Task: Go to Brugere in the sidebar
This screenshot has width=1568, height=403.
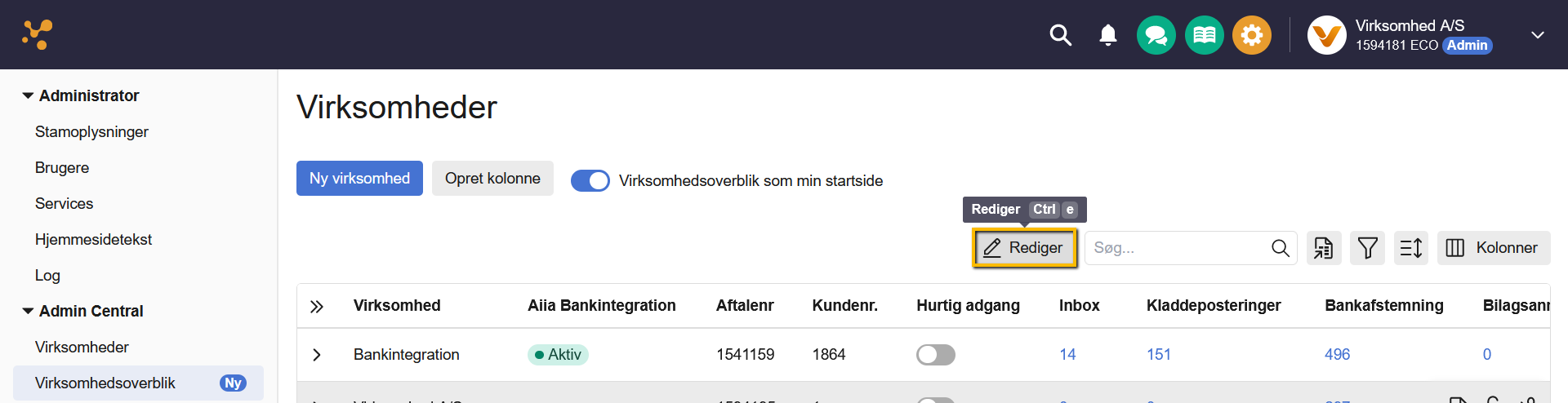Action: (62, 168)
